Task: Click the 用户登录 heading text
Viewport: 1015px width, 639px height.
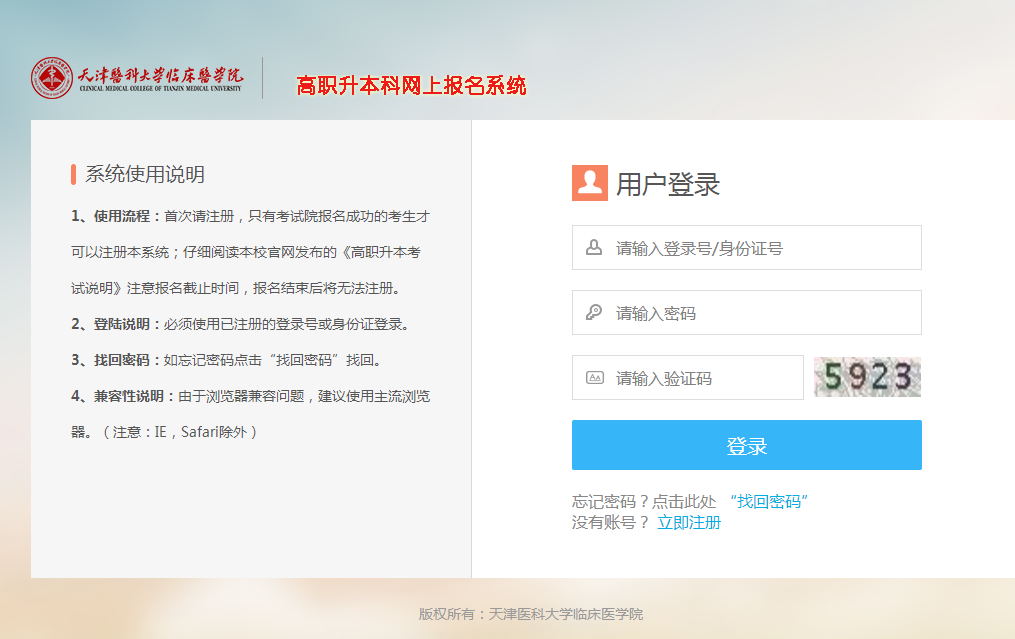Action: point(667,184)
